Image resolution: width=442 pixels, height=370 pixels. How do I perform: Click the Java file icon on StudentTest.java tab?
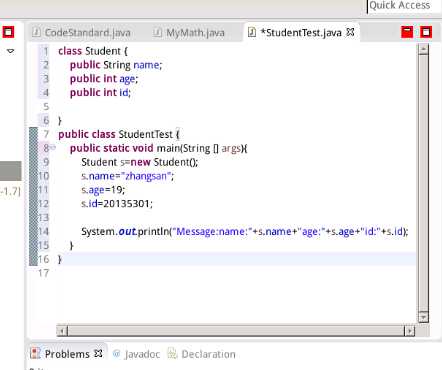pos(252,32)
